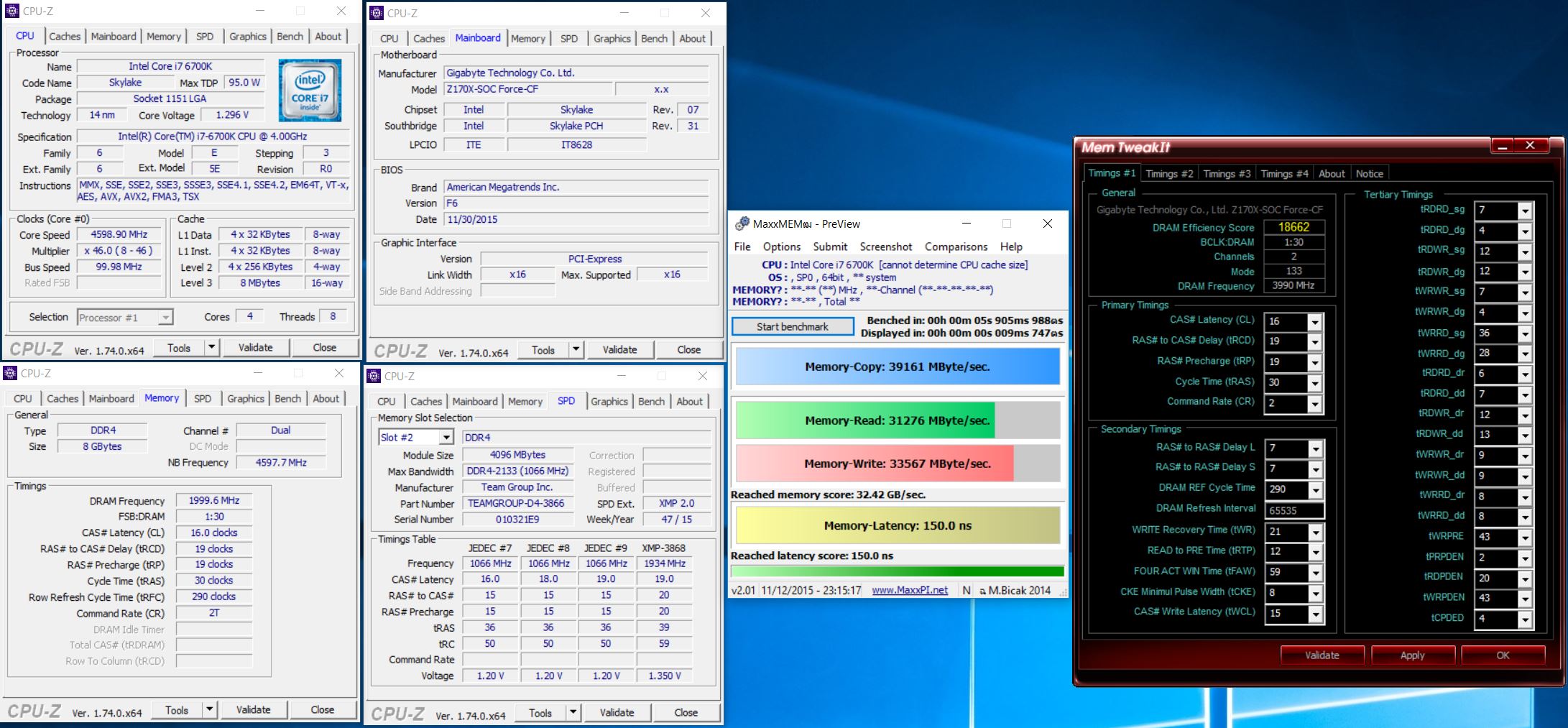Click Validate button in CPU tab window

point(255,347)
